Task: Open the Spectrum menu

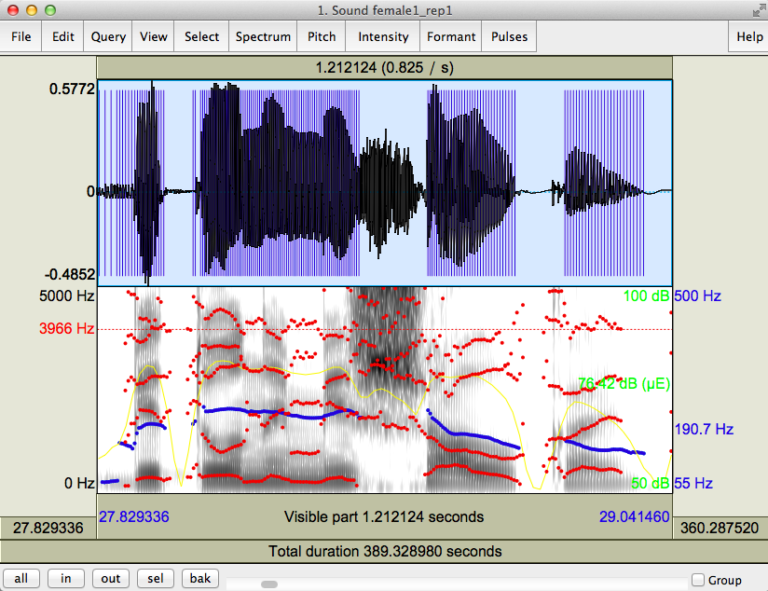Action: tap(263, 37)
